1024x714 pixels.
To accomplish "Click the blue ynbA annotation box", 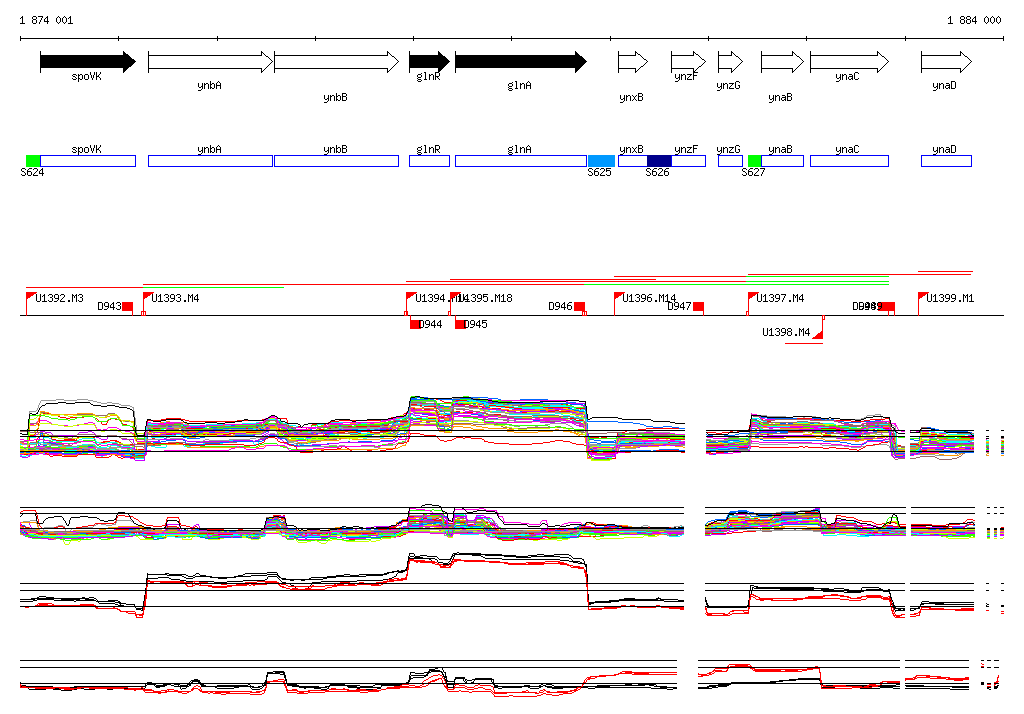I will coord(210,161).
